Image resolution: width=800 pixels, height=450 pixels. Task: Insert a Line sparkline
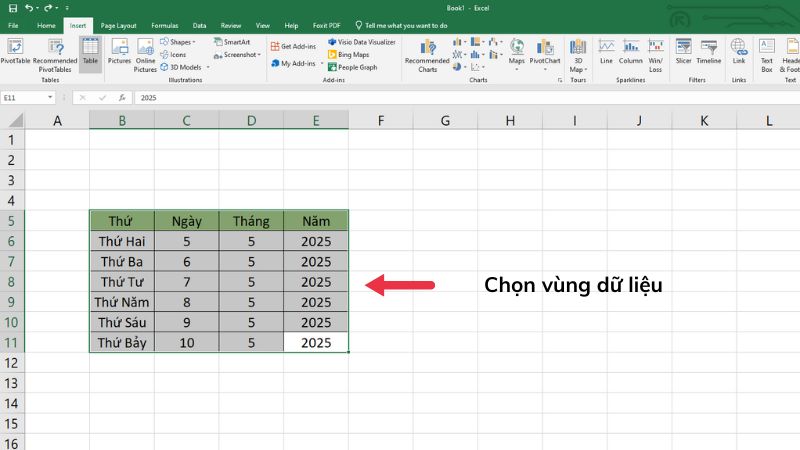coord(606,51)
